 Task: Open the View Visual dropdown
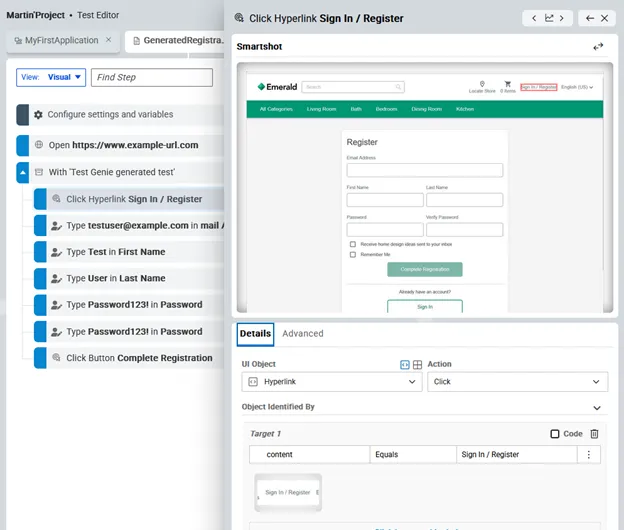click(x=51, y=77)
